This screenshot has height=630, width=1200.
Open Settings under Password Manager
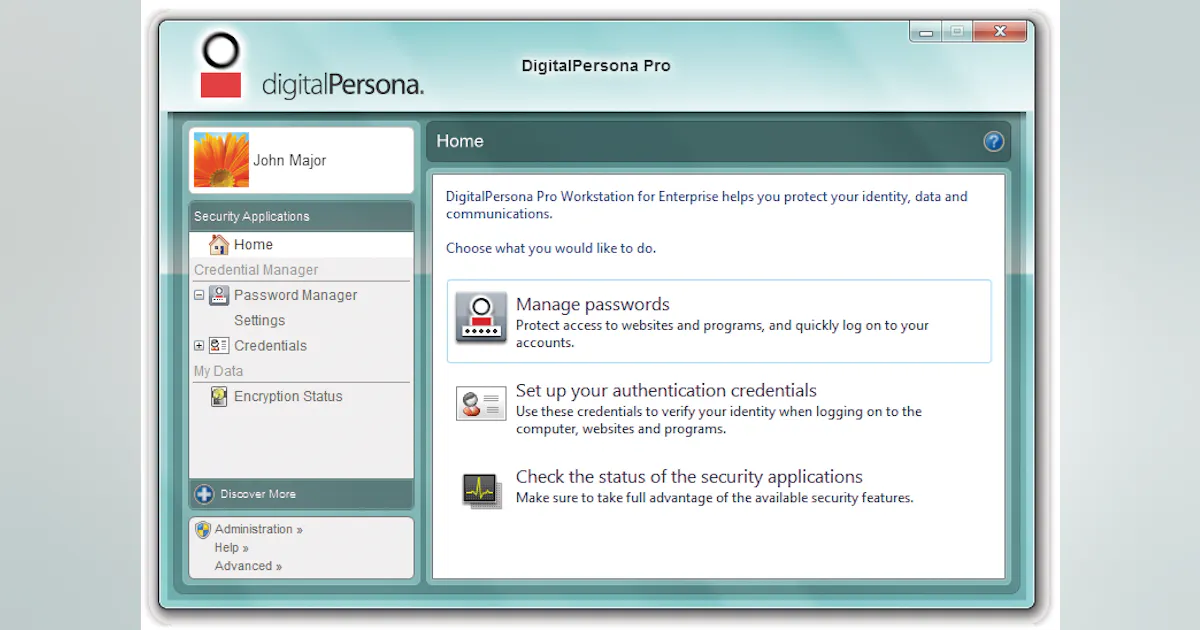tap(259, 320)
